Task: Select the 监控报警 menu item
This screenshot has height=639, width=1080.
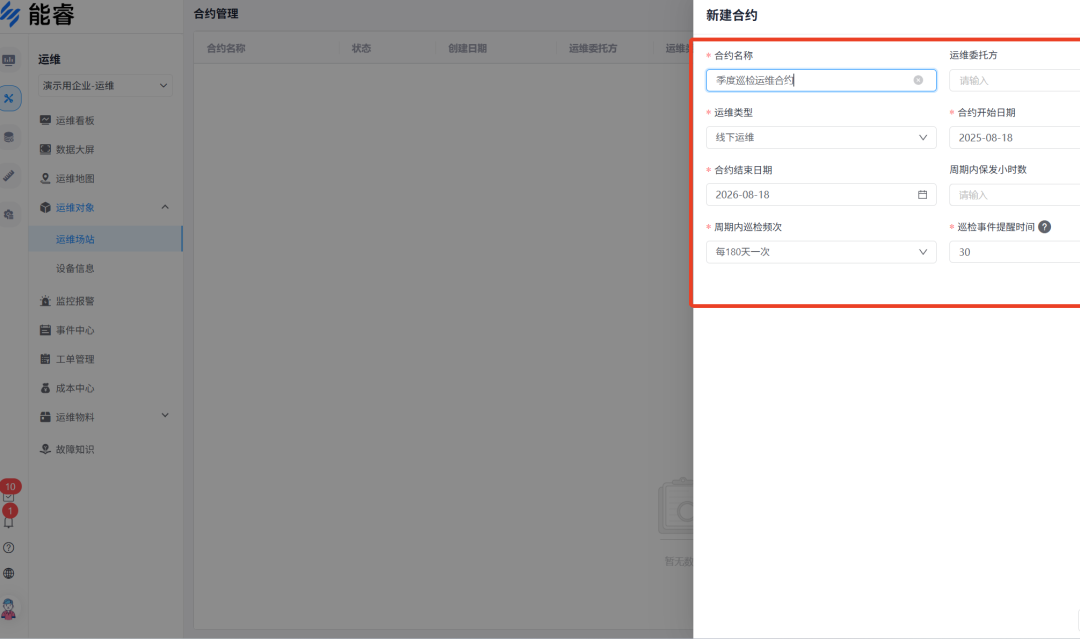Action: click(75, 300)
